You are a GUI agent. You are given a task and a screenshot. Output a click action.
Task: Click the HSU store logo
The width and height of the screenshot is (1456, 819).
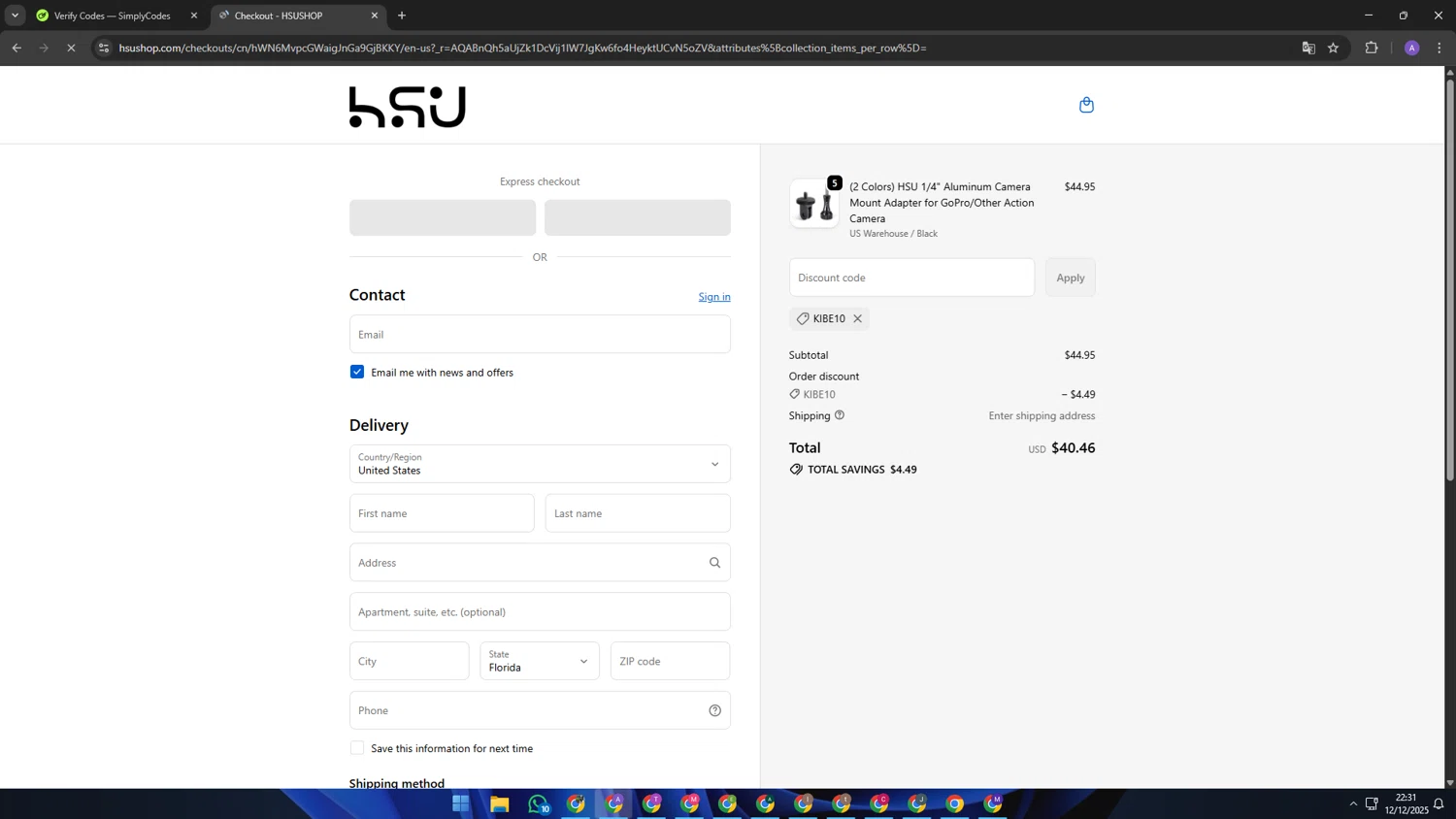click(408, 107)
